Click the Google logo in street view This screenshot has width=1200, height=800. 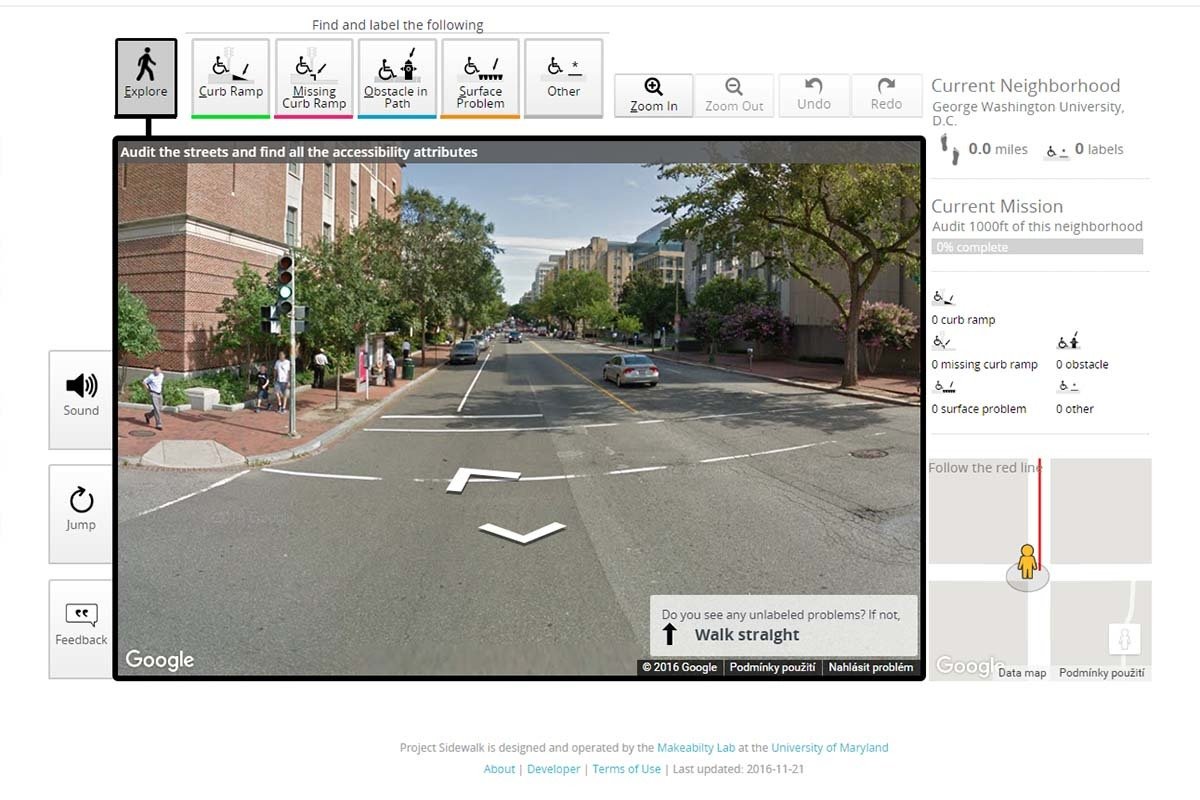click(x=159, y=660)
